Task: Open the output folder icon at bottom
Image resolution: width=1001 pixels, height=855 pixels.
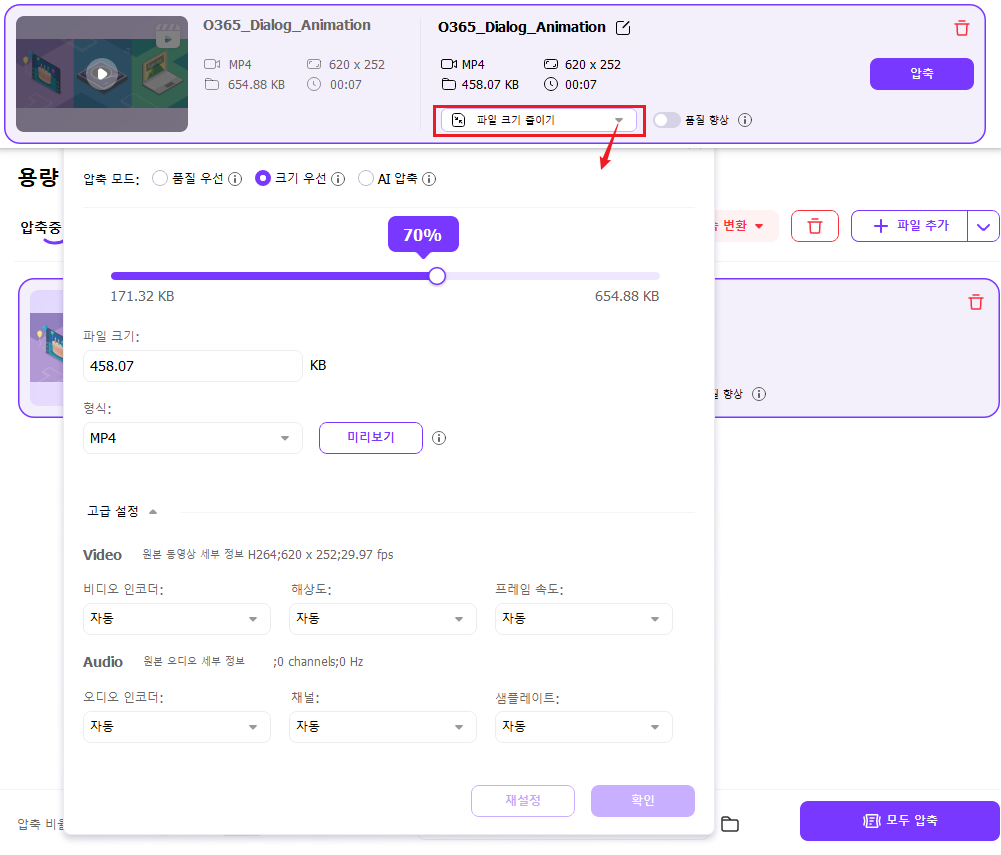Action: [729, 823]
